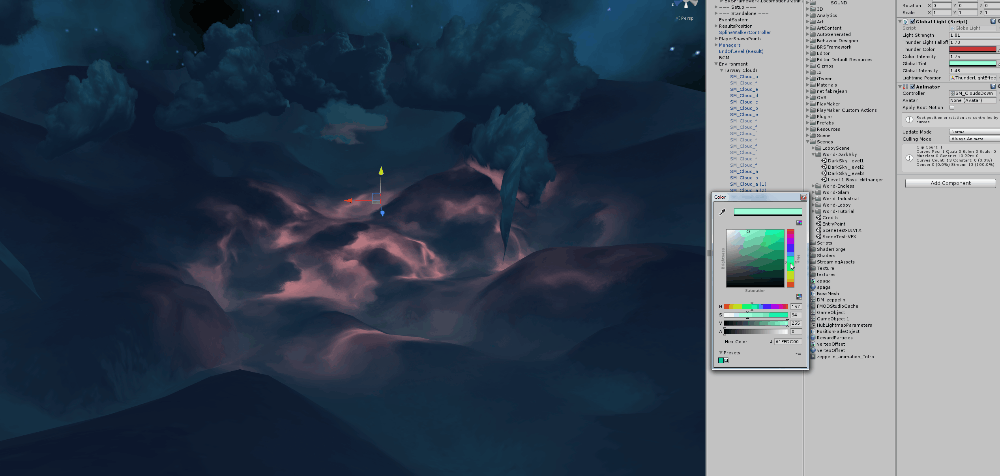The height and width of the screenshot is (476, 1000).
Task: Click the scene orientation gizmo in Scene view
Action: (688, 5)
